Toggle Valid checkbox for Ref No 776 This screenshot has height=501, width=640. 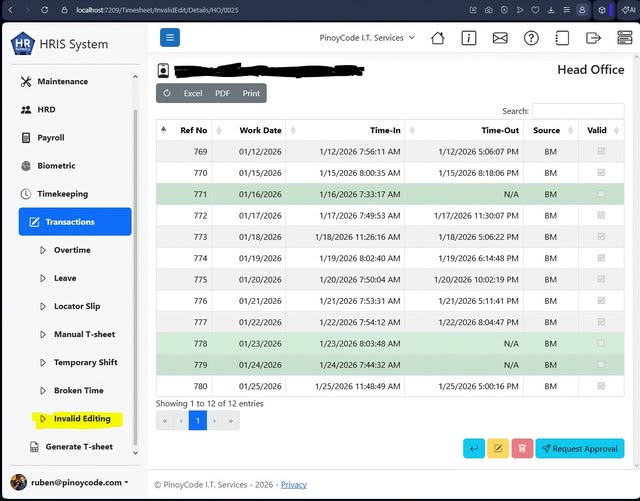tap(601, 300)
